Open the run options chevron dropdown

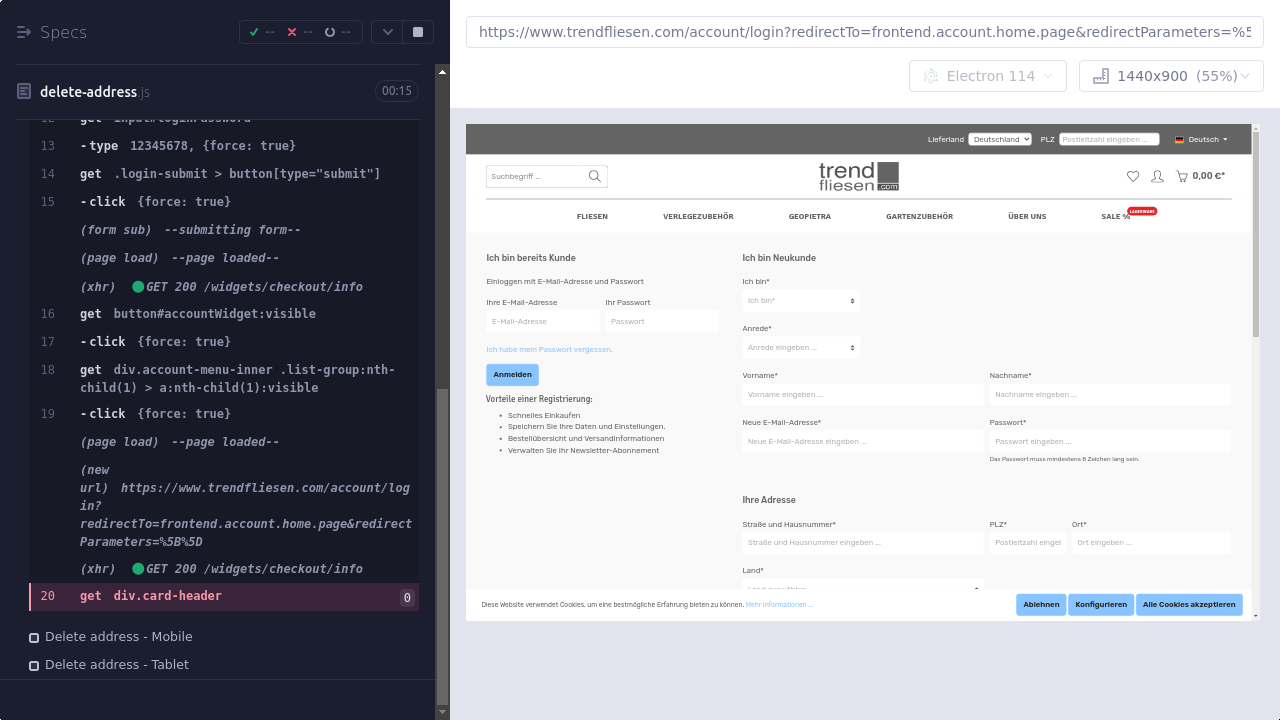coord(387,32)
